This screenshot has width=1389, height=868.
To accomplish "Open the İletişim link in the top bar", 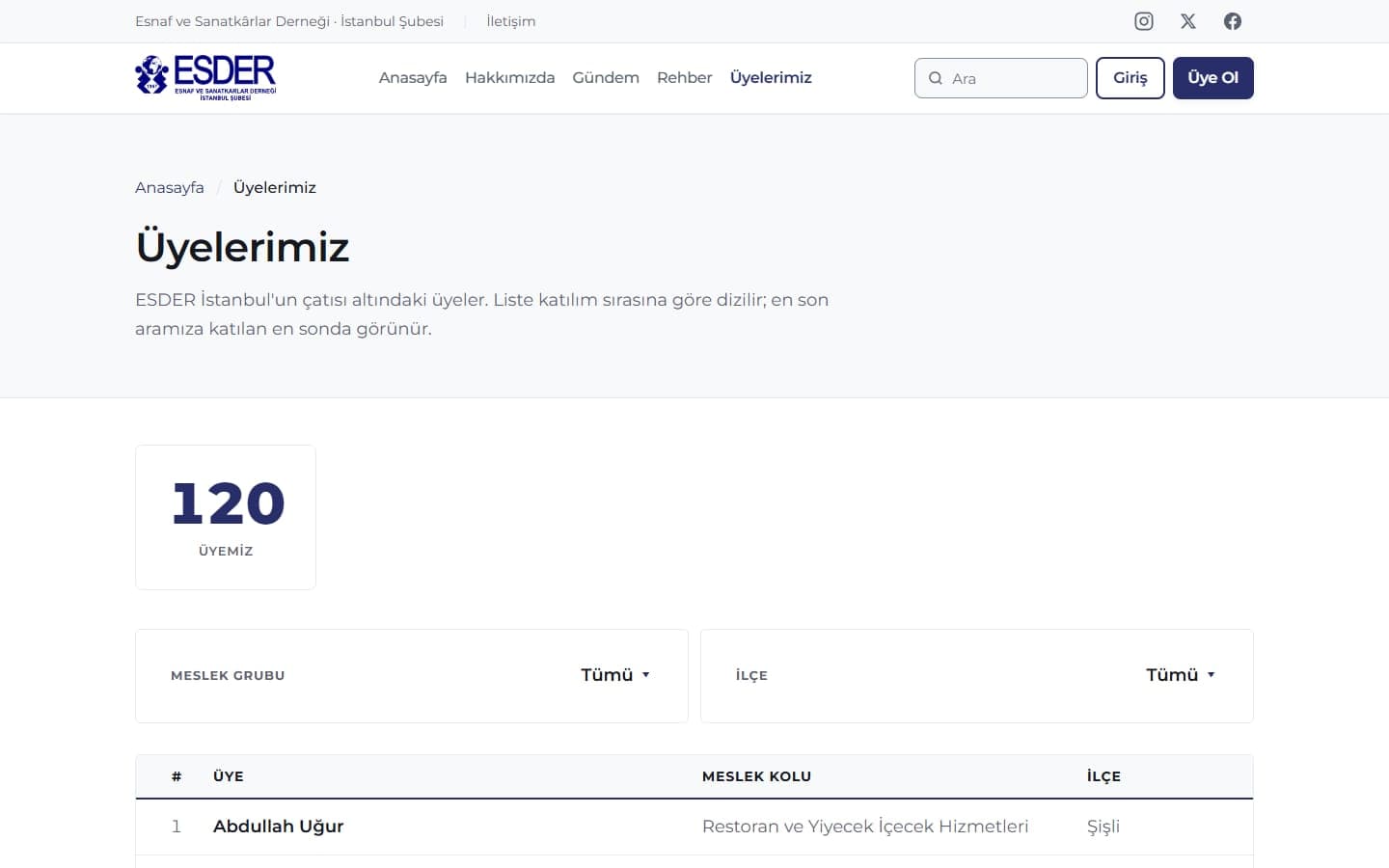I will tap(511, 21).
